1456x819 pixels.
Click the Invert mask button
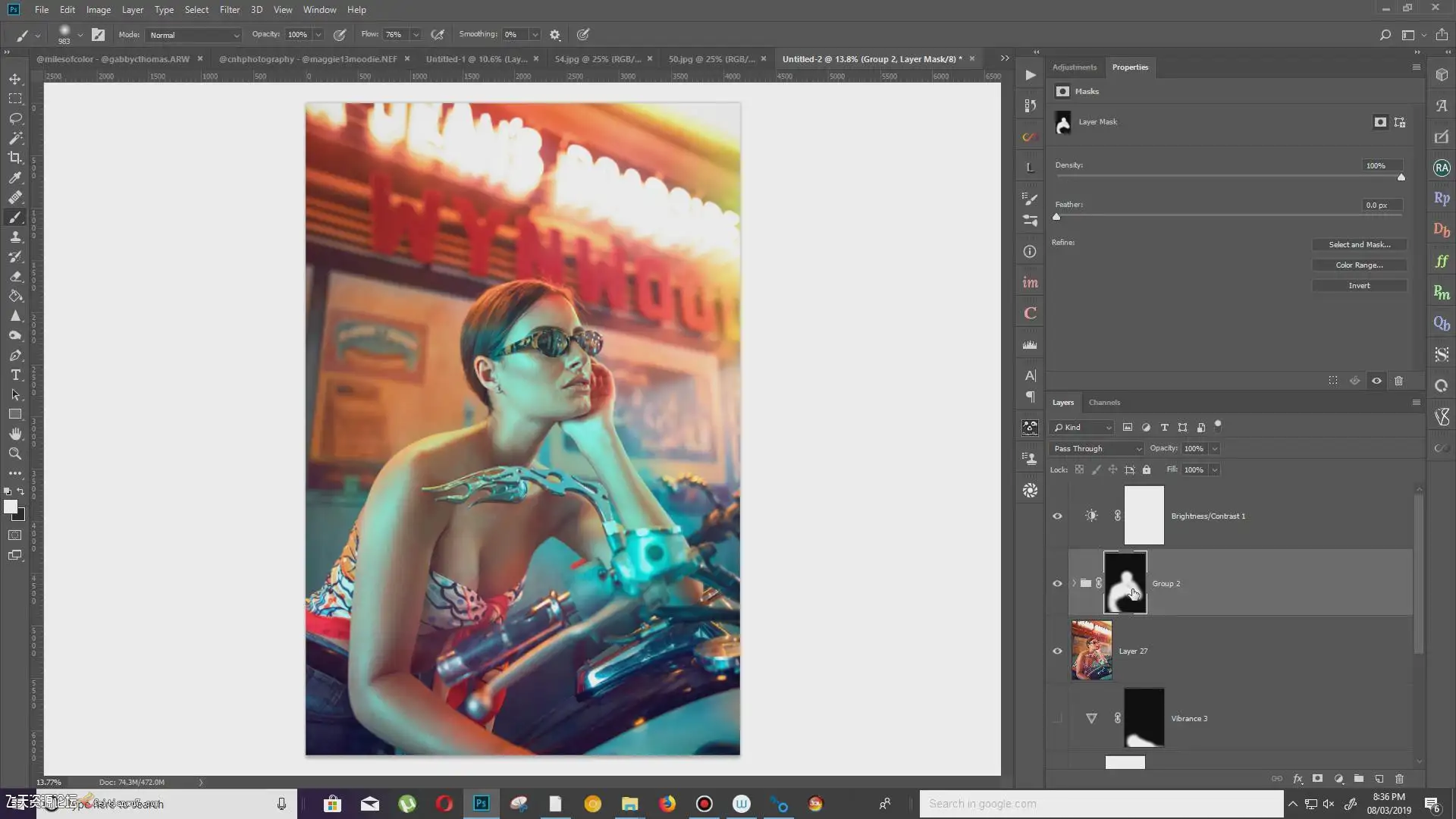[1359, 286]
